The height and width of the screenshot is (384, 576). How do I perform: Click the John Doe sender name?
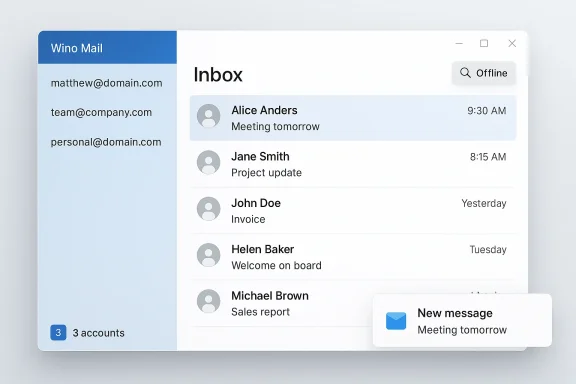tap(256, 203)
